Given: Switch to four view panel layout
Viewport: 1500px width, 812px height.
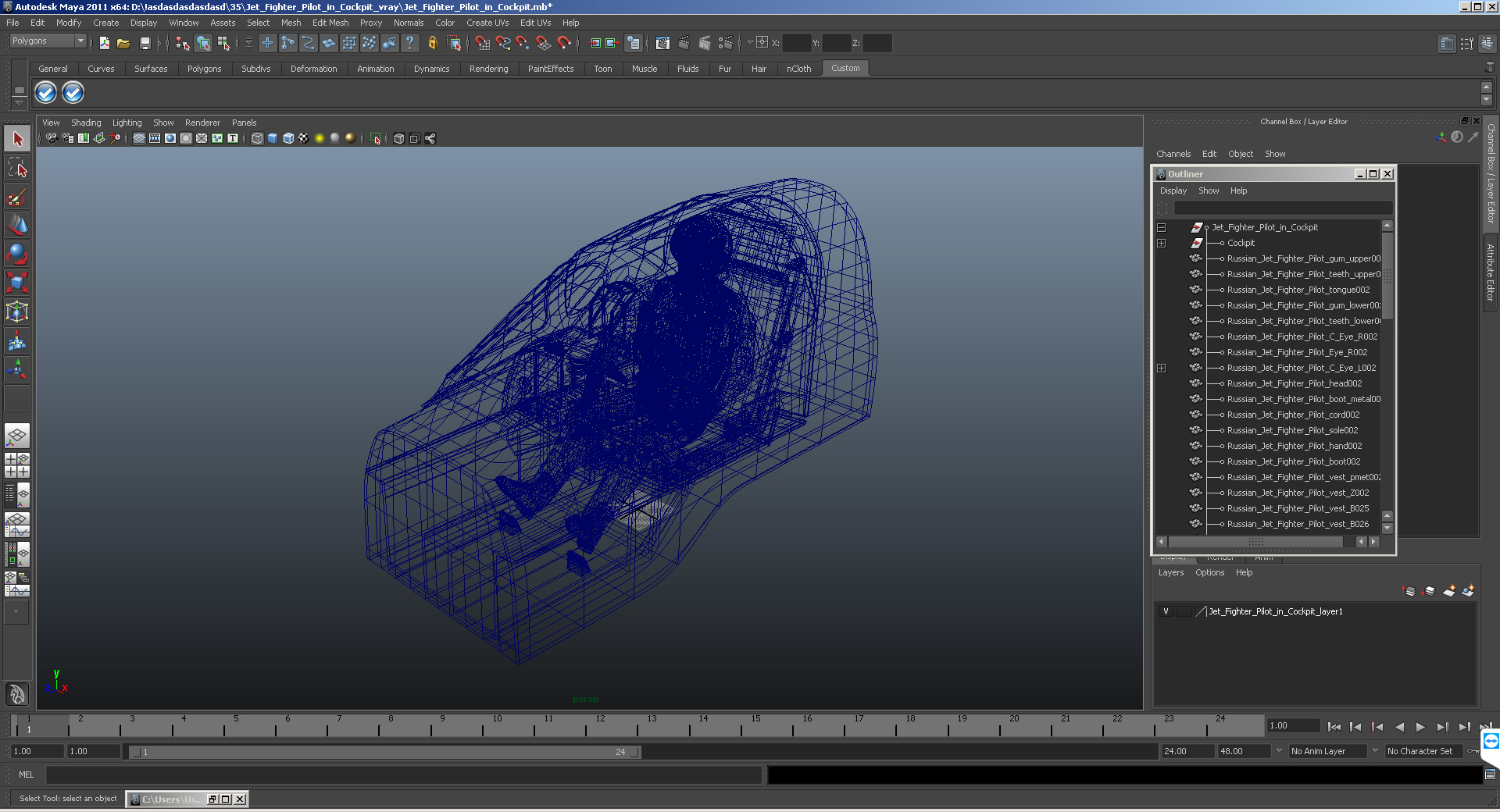Looking at the screenshot, I should pos(17,465).
